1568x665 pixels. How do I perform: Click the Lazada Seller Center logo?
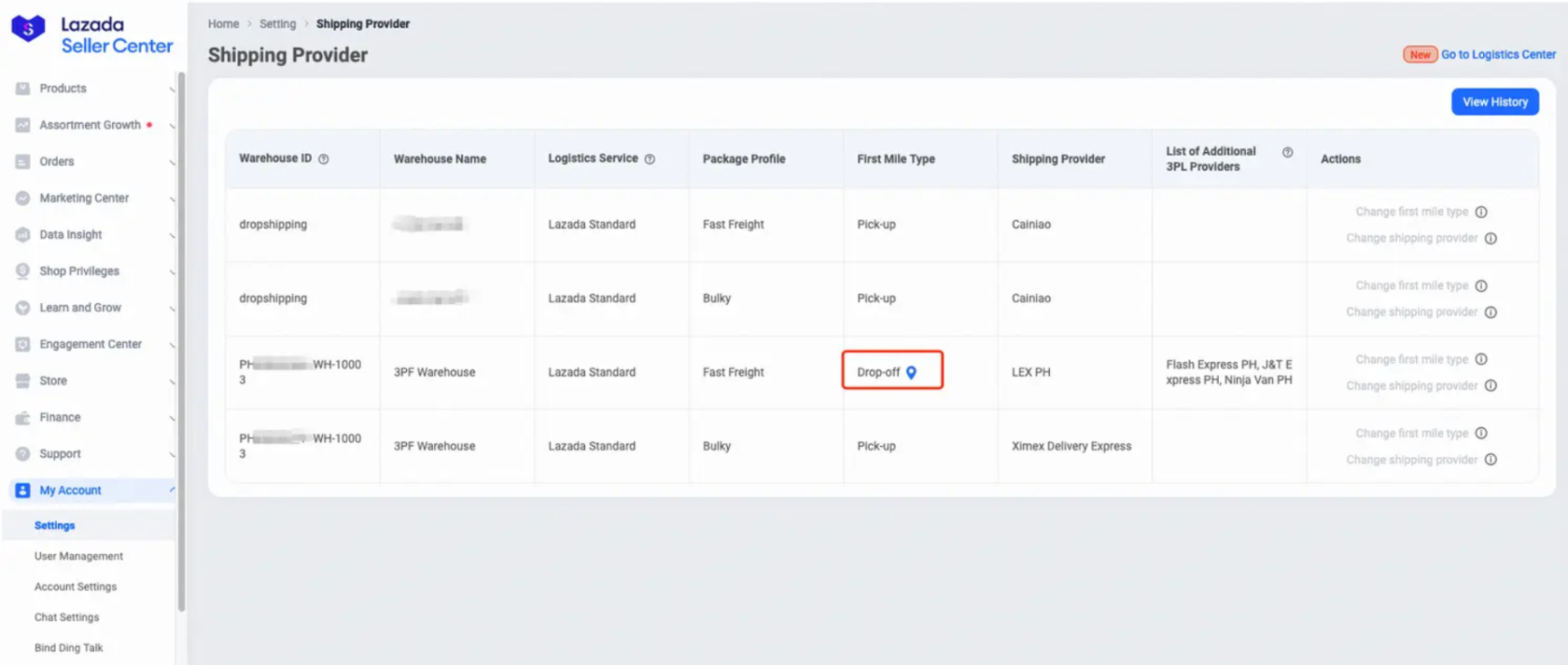pos(91,35)
